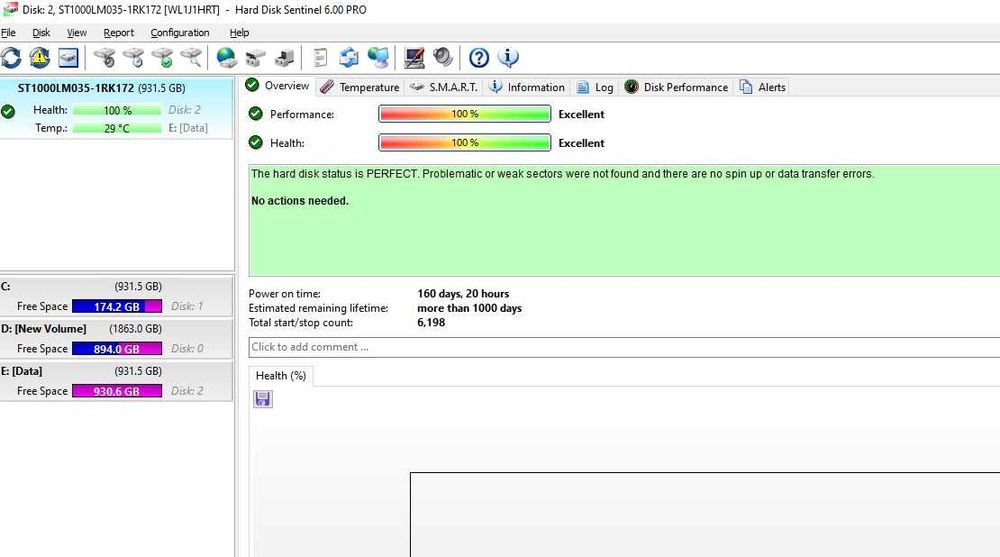This screenshot has height=557, width=1000.
Task: Click the two stacked drives toolbar icon
Action: [x=255, y=58]
